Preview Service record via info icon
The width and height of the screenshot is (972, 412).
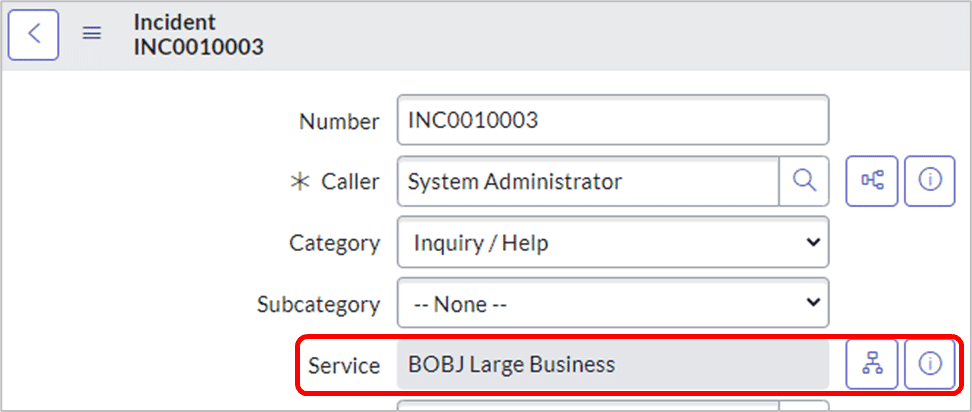pyautogui.click(x=930, y=364)
